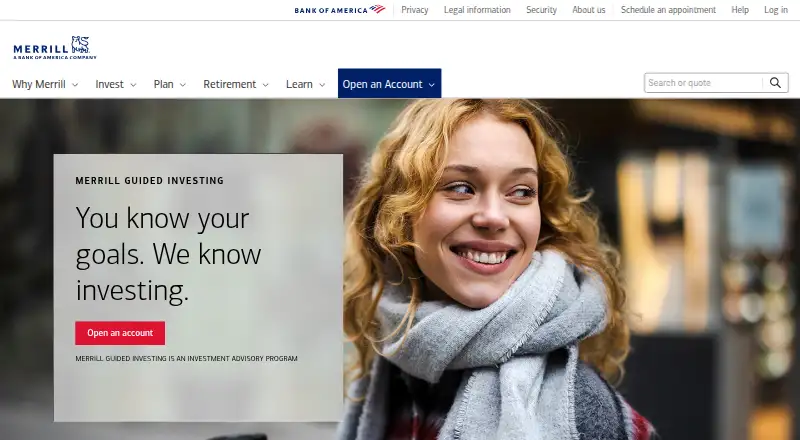The height and width of the screenshot is (440, 800).
Task: Open the About us link
Action: click(589, 10)
